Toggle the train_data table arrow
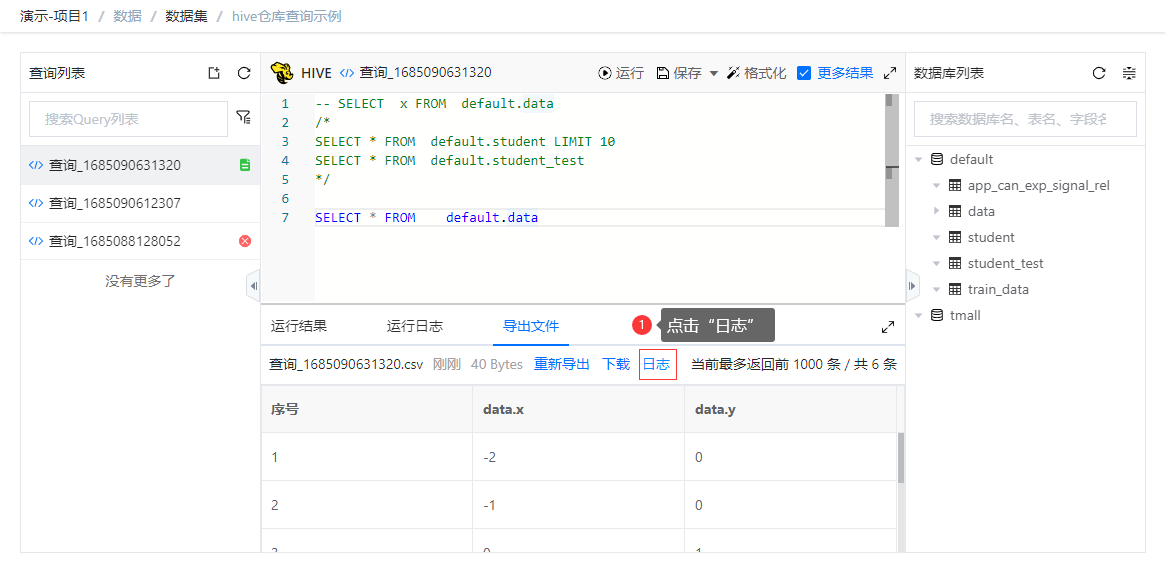Image resolution: width=1166 pixels, height=571 pixels. coord(937,289)
